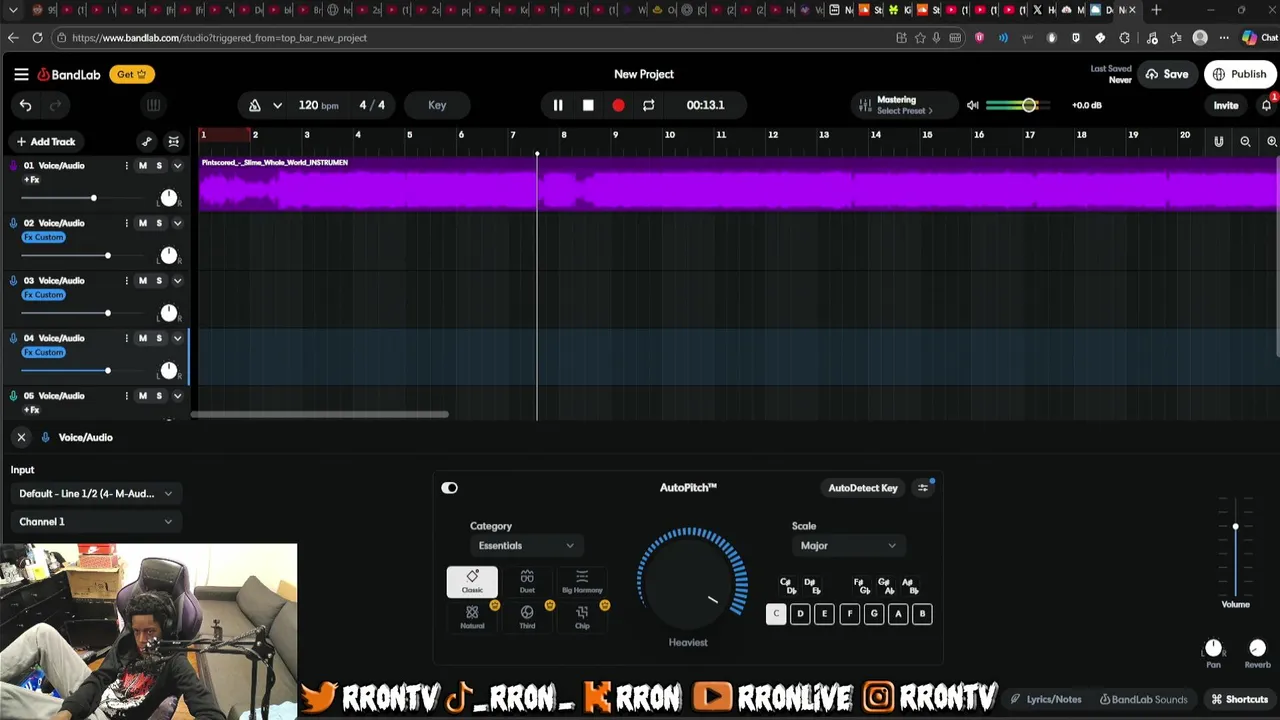Click the collapse tracks icon beside Add Track

[173, 142]
